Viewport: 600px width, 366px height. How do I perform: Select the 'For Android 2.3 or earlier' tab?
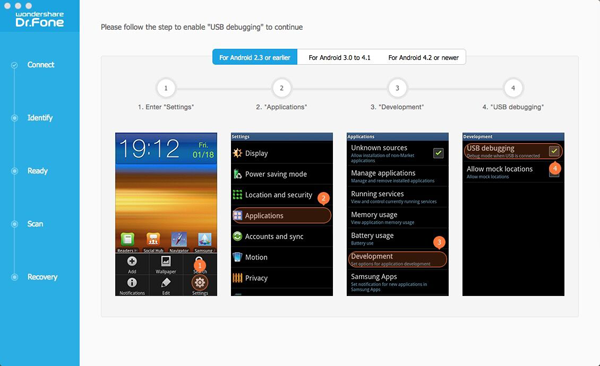click(255, 57)
